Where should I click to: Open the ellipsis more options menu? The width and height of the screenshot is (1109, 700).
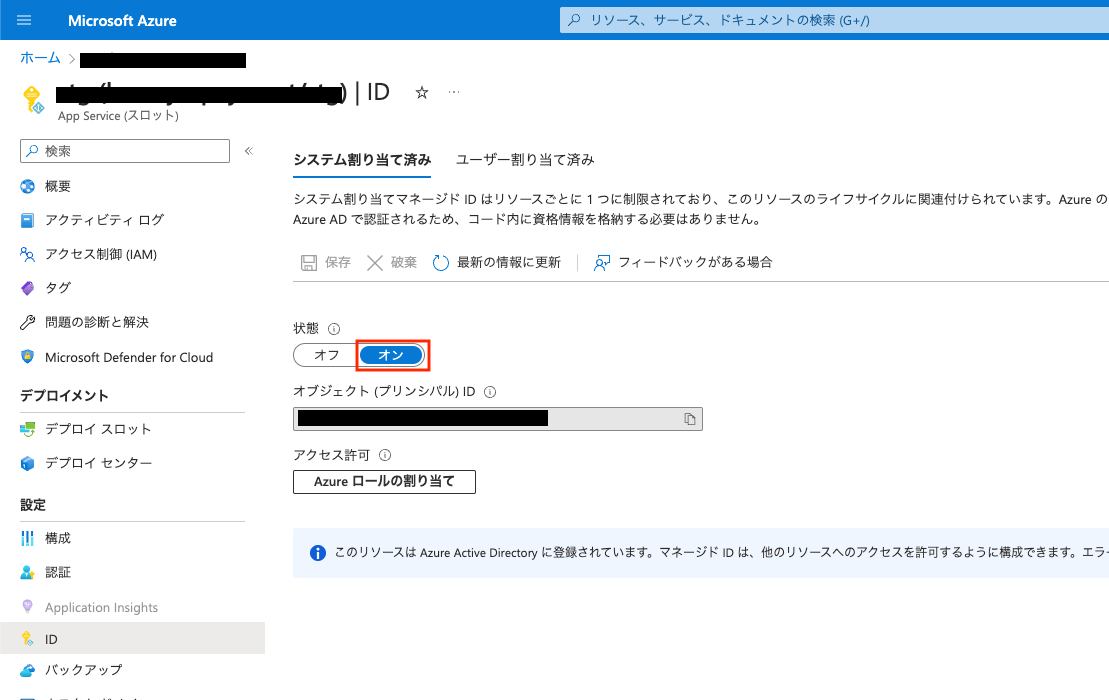(x=454, y=92)
